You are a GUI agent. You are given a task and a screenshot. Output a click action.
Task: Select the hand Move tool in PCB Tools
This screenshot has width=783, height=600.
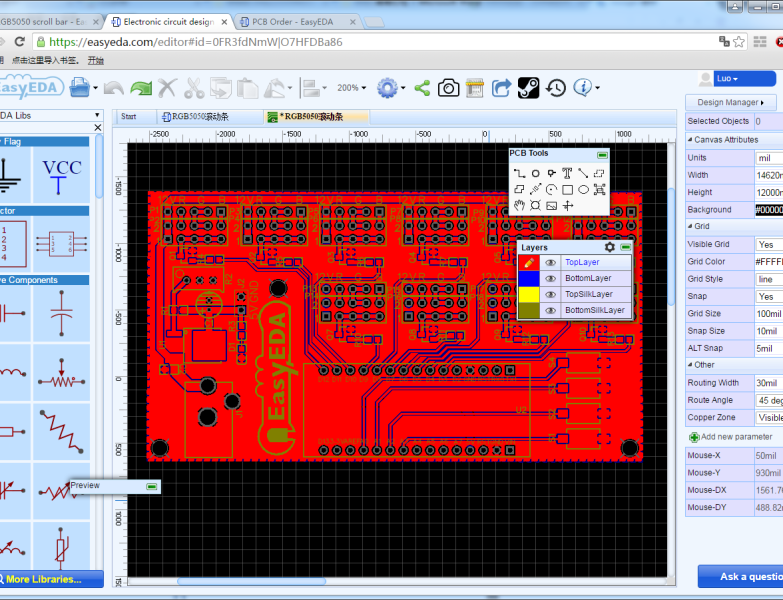[519, 206]
